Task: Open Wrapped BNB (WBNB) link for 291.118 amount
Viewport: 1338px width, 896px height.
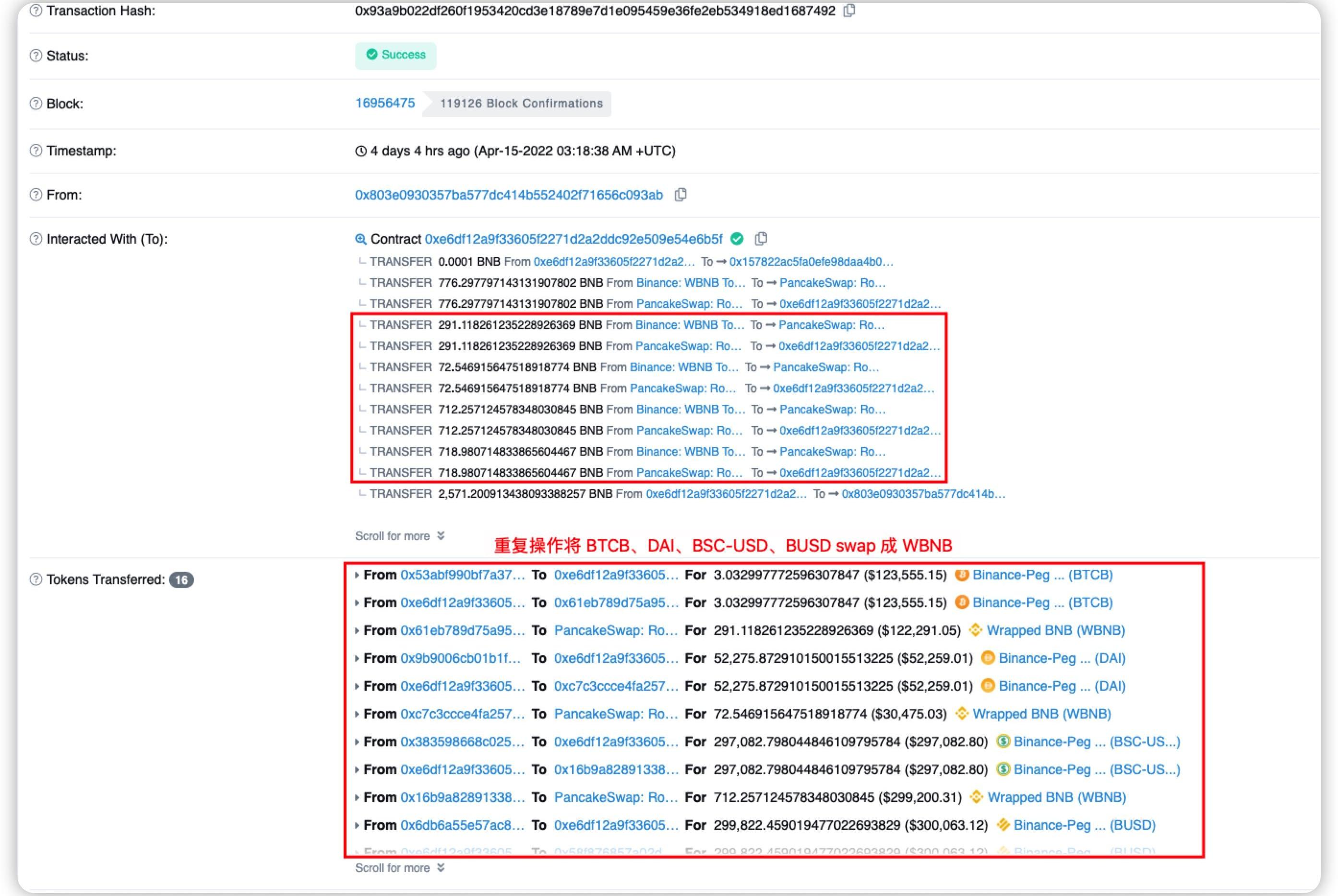Action: pos(1055,630)
